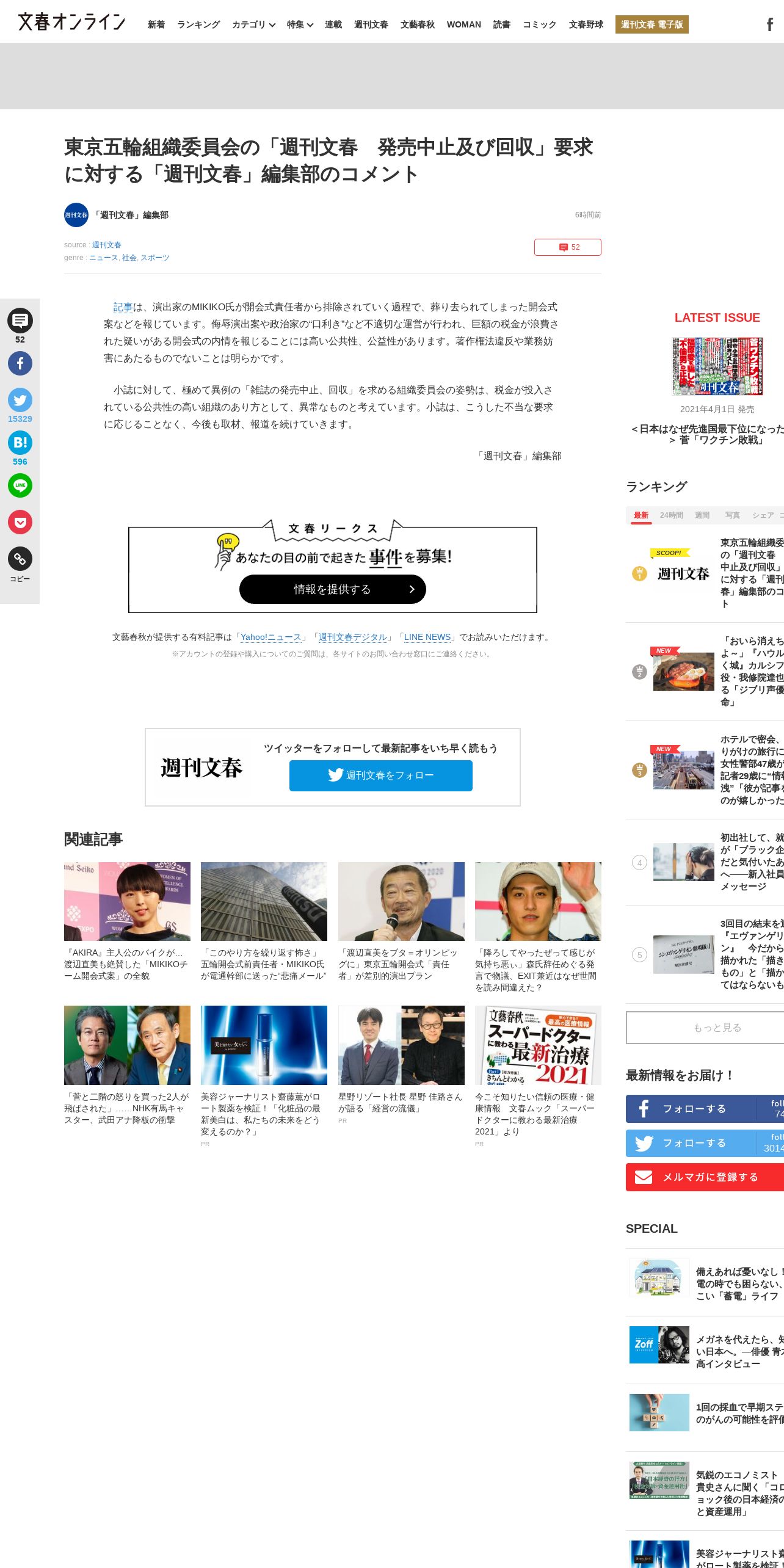The width and height of the screenshot is (784, 1568).
Task: Open the ニュース genre link
Action: pos(103,258)
